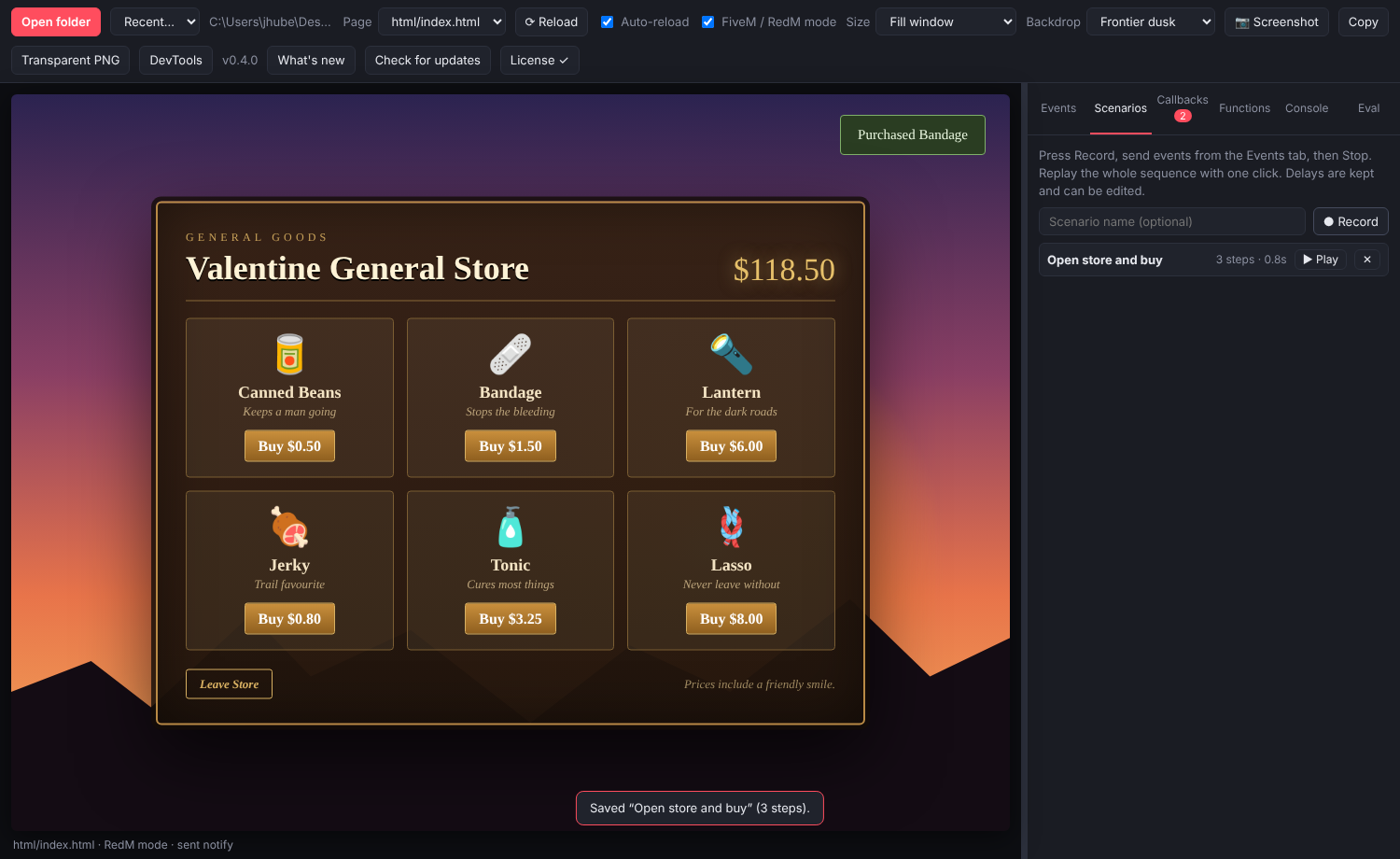Take a screenshot with the camera button
This screenshot has width=1400, height=859.
pyautogui.click(x=1277, y=21)
